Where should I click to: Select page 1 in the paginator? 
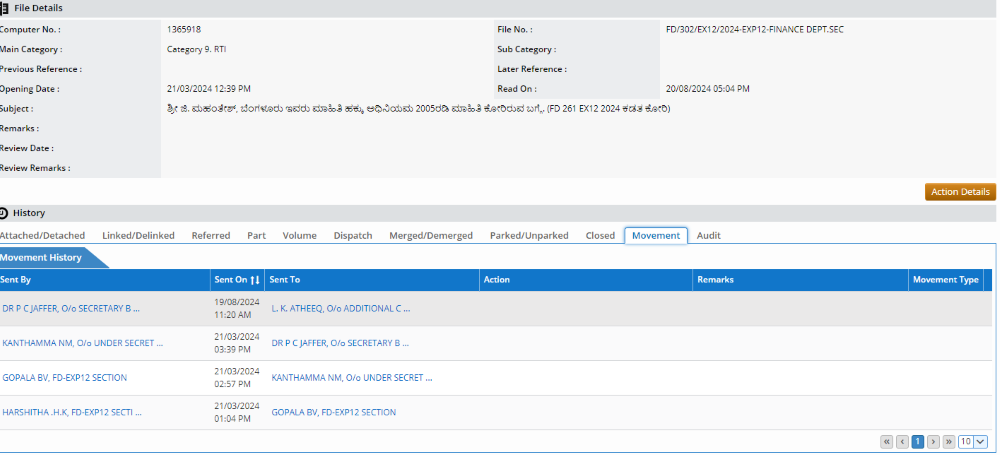pyautogui.click(x=917, y=441)
